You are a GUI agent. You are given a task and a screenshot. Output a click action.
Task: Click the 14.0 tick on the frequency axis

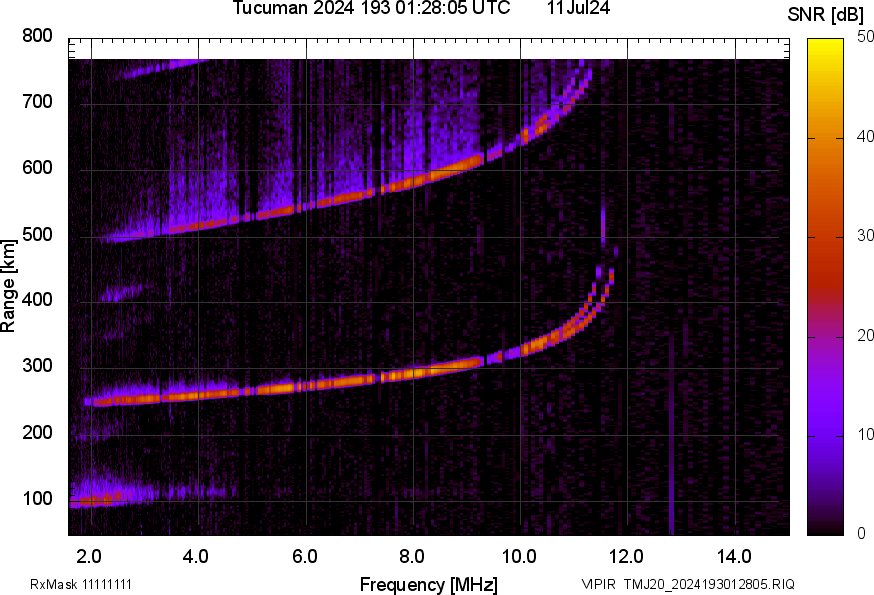pos(735,555)
